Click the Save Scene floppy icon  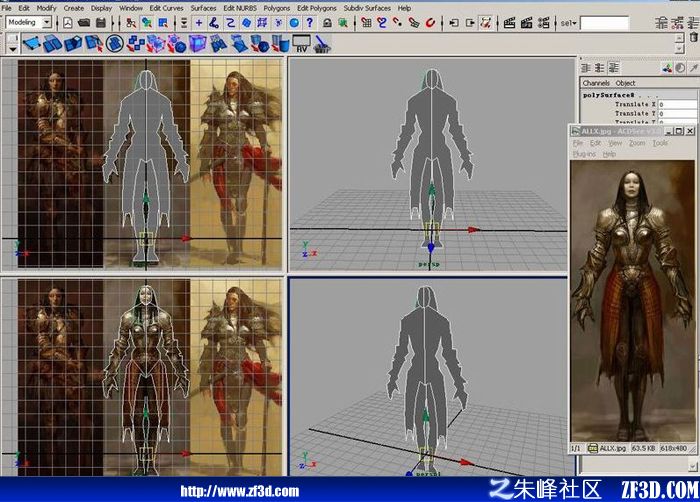pos(101,23)
